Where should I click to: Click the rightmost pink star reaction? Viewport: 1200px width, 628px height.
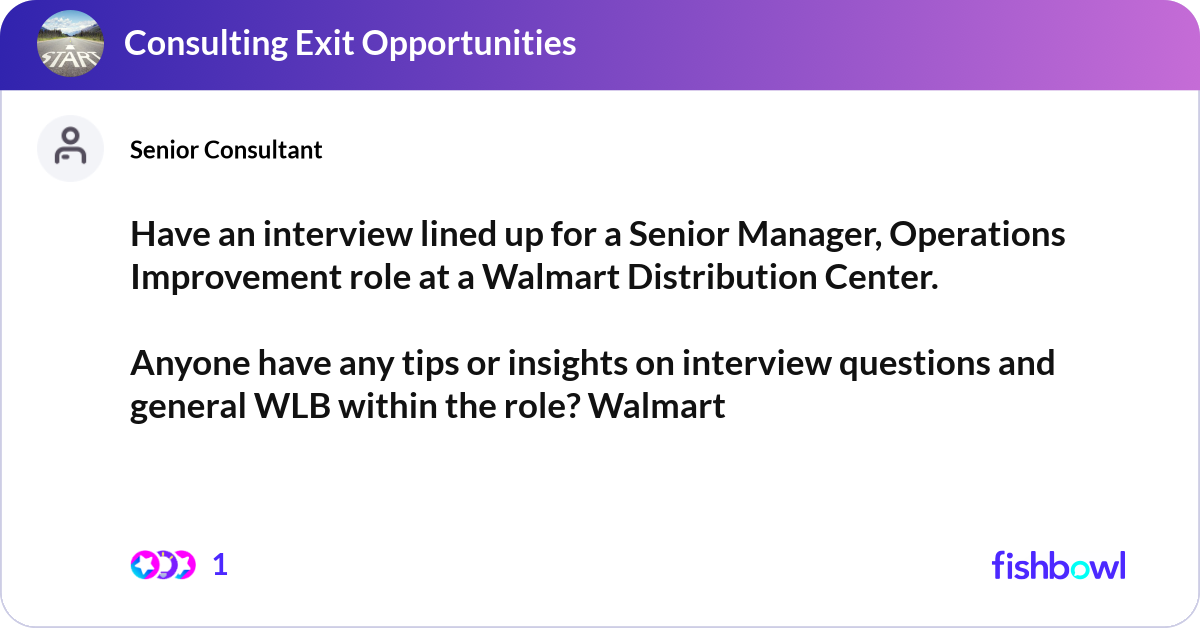pyautogui.click(x=183, y=565)
